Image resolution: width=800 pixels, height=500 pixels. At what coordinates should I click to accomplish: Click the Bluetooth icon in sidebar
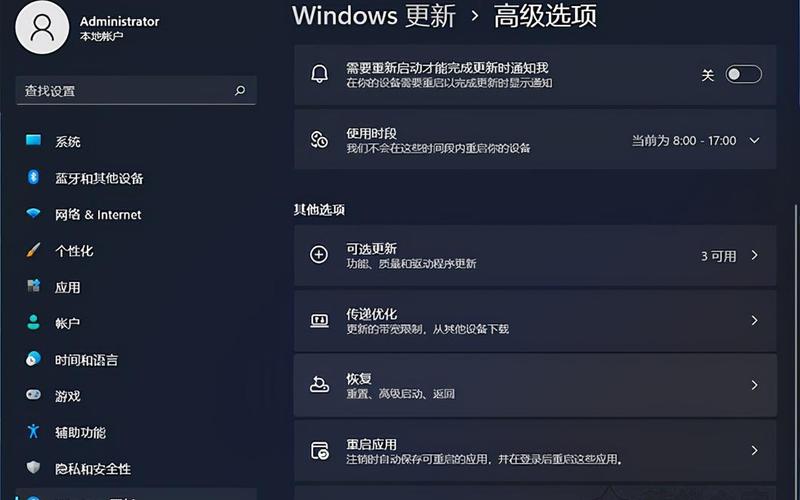tap(34, 177)
